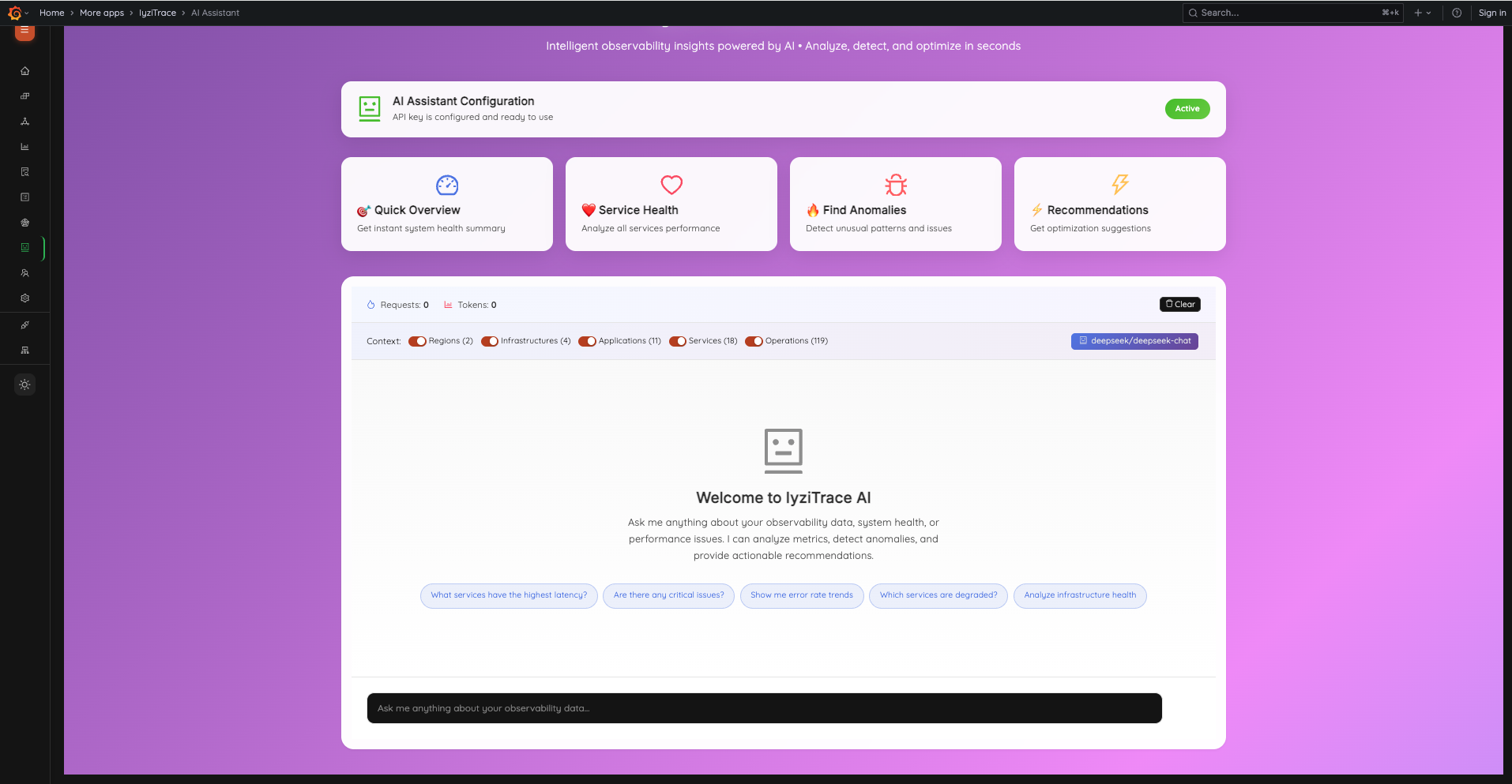Open the Administration gear icon in the sidebar

click(24, 298)
